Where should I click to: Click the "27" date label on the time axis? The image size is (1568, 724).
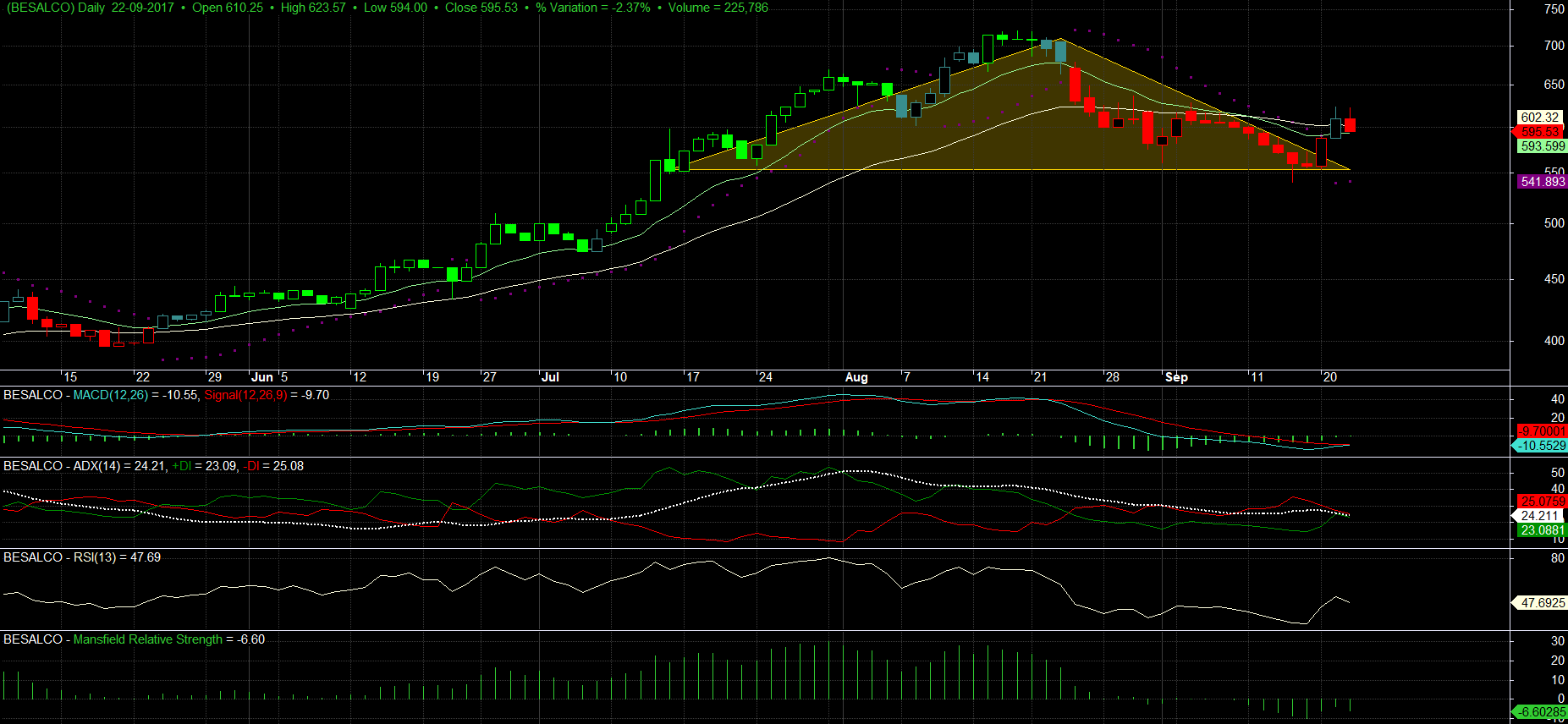pos(490,377)
